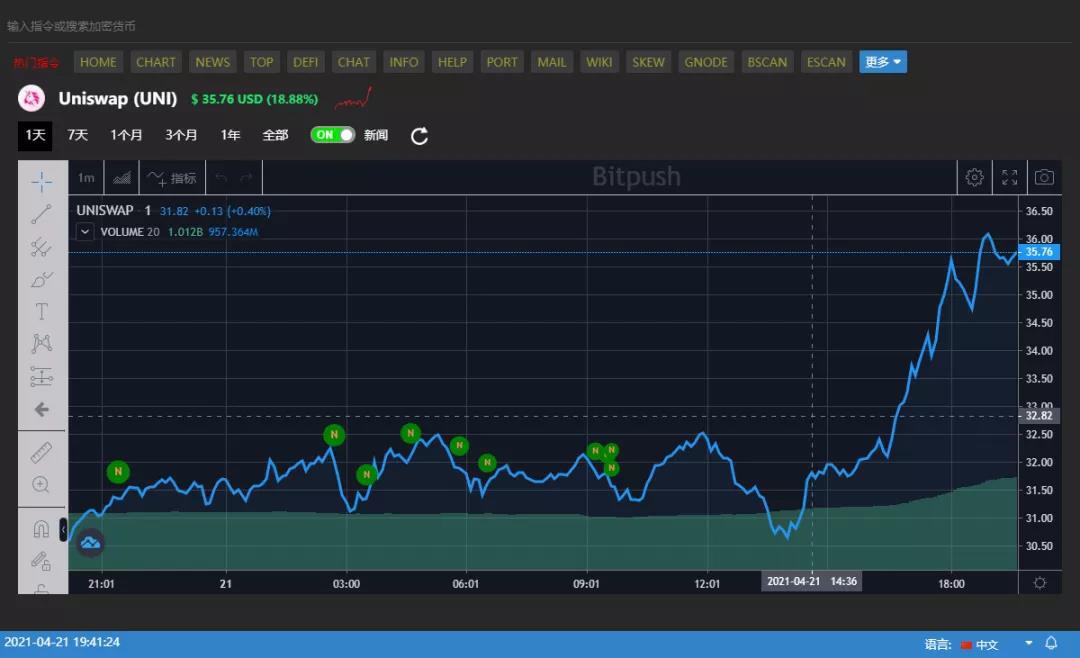Open the axis settings gear
Screen dimensions: 1080x658
(x=1039, y=583)
